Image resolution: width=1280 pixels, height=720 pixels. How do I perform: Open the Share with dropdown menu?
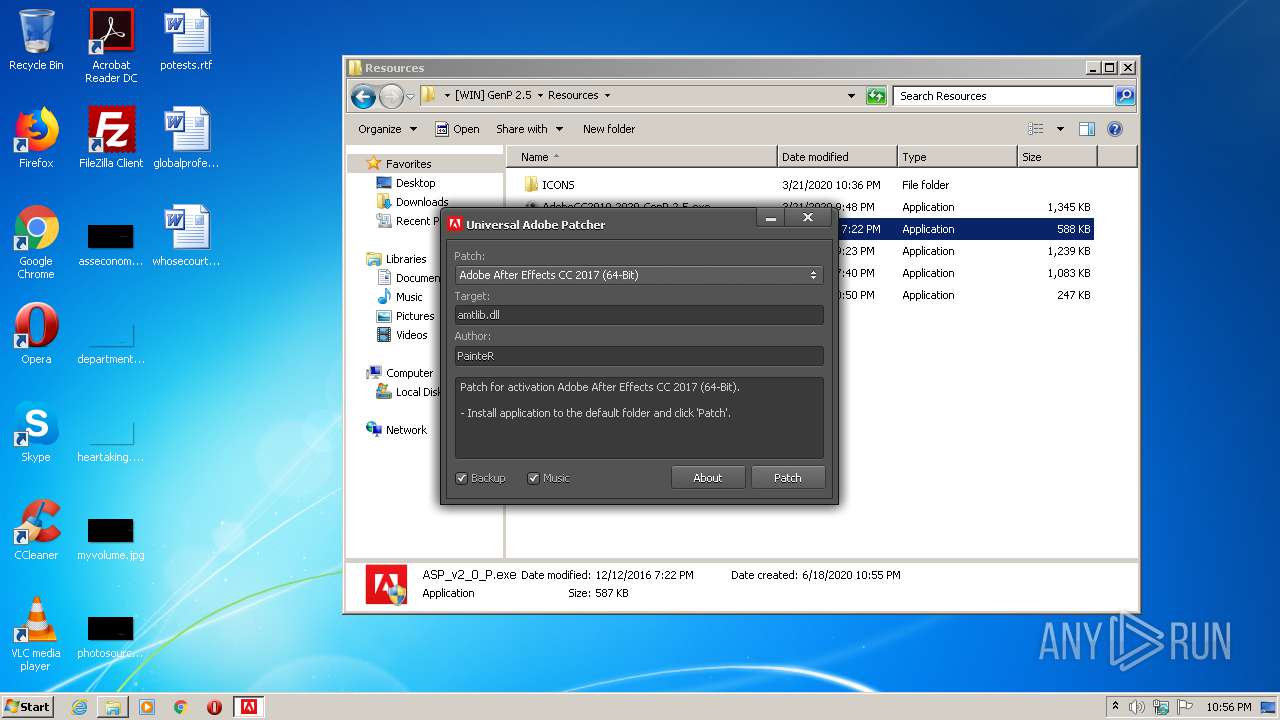click(529, 129)
